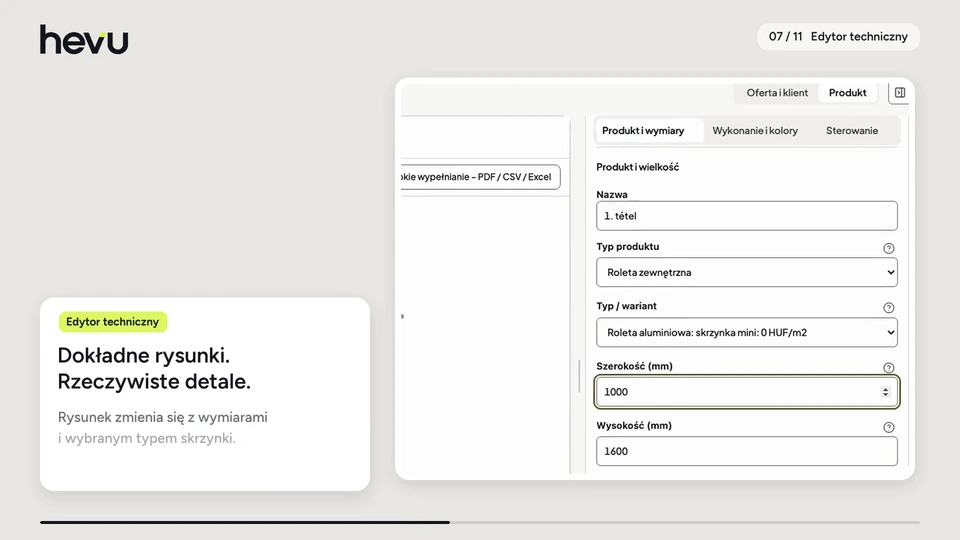Click the Rysunek zmienia się description text
Screen dimensions: 960x540
(x=163, y=428)
